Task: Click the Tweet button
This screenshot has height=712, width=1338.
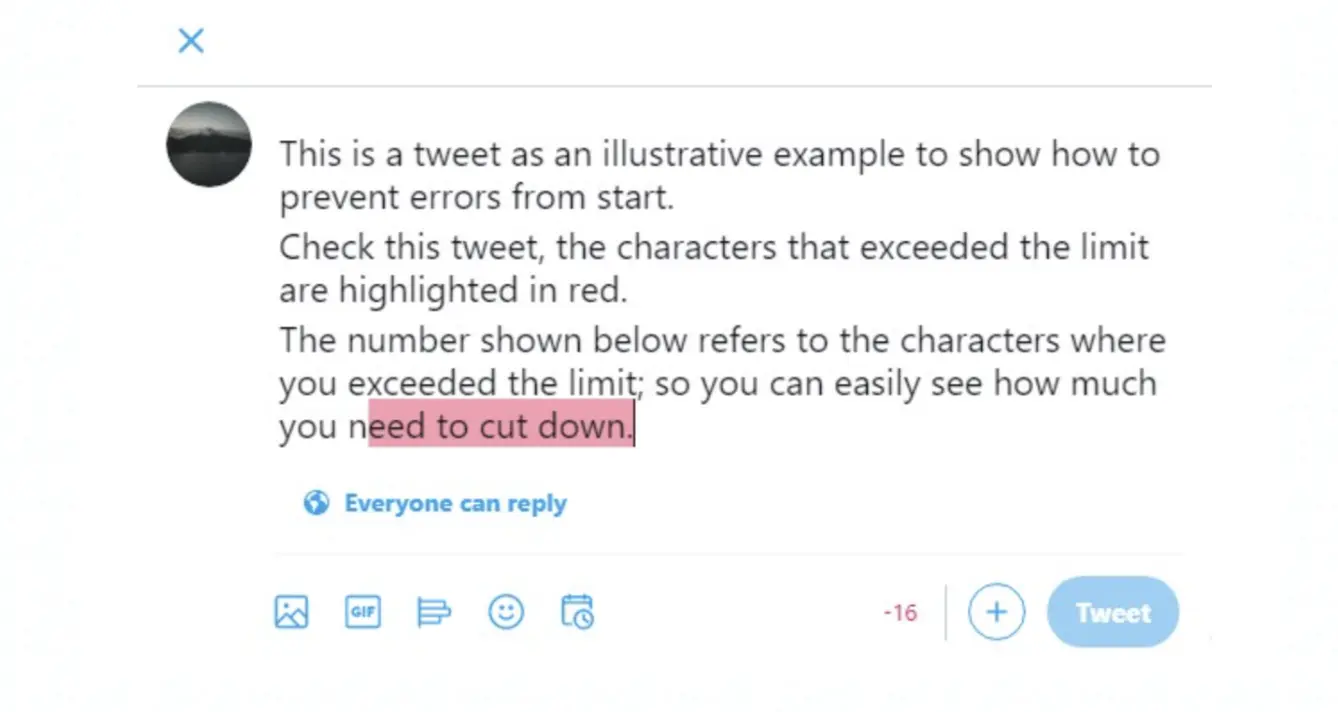Action: coord(1113,612)
